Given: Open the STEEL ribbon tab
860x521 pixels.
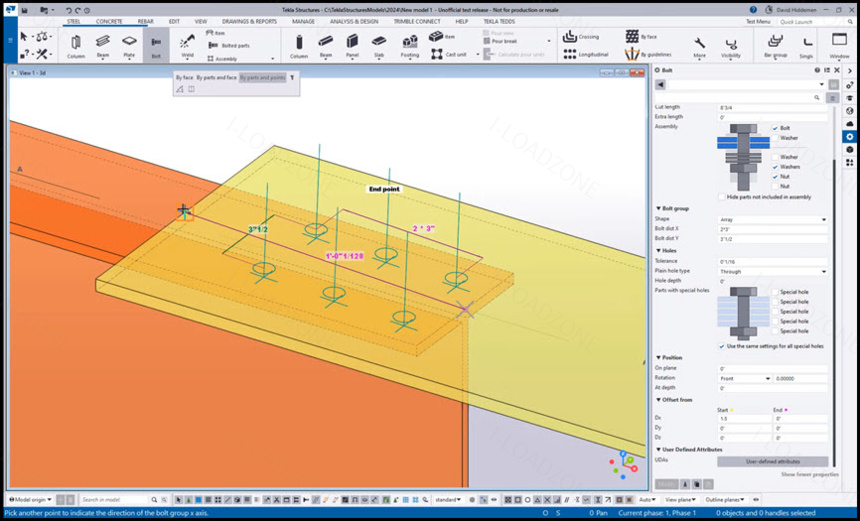Looking at the screenshot, I should click(x=73, y=21).
